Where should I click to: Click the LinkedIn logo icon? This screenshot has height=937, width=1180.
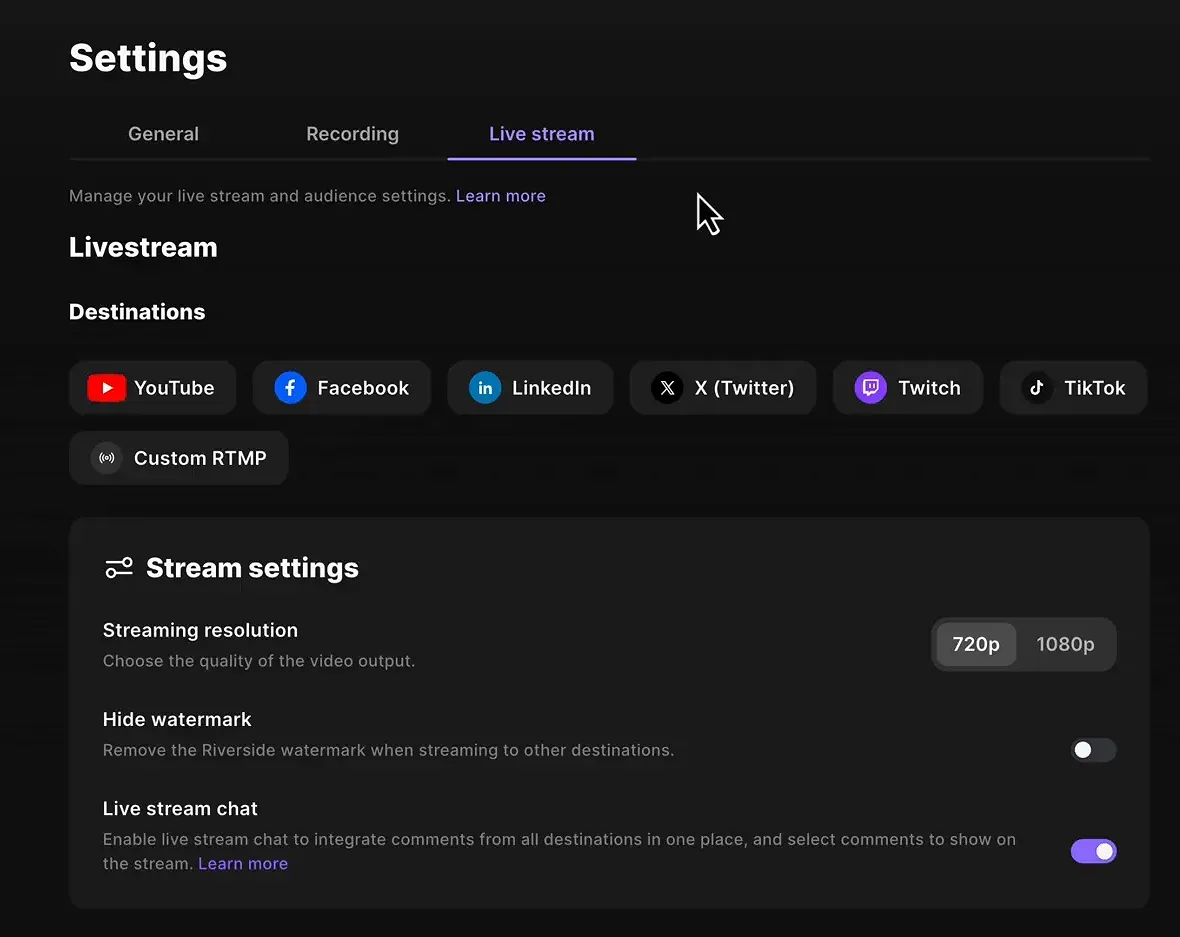point(484,388)
